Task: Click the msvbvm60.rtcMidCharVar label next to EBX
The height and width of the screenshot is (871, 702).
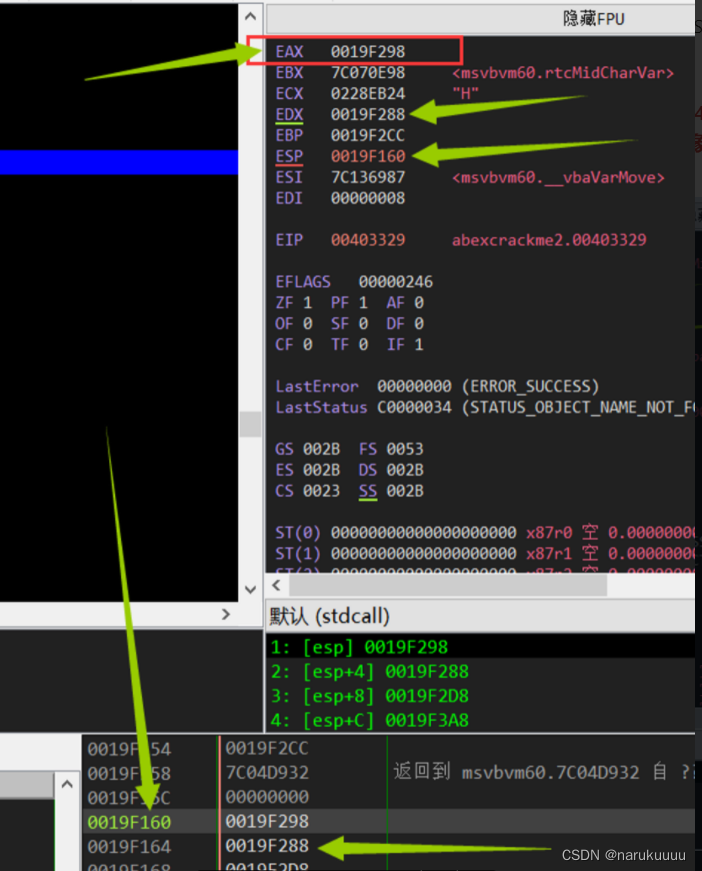Action: [x=563, y=73]
